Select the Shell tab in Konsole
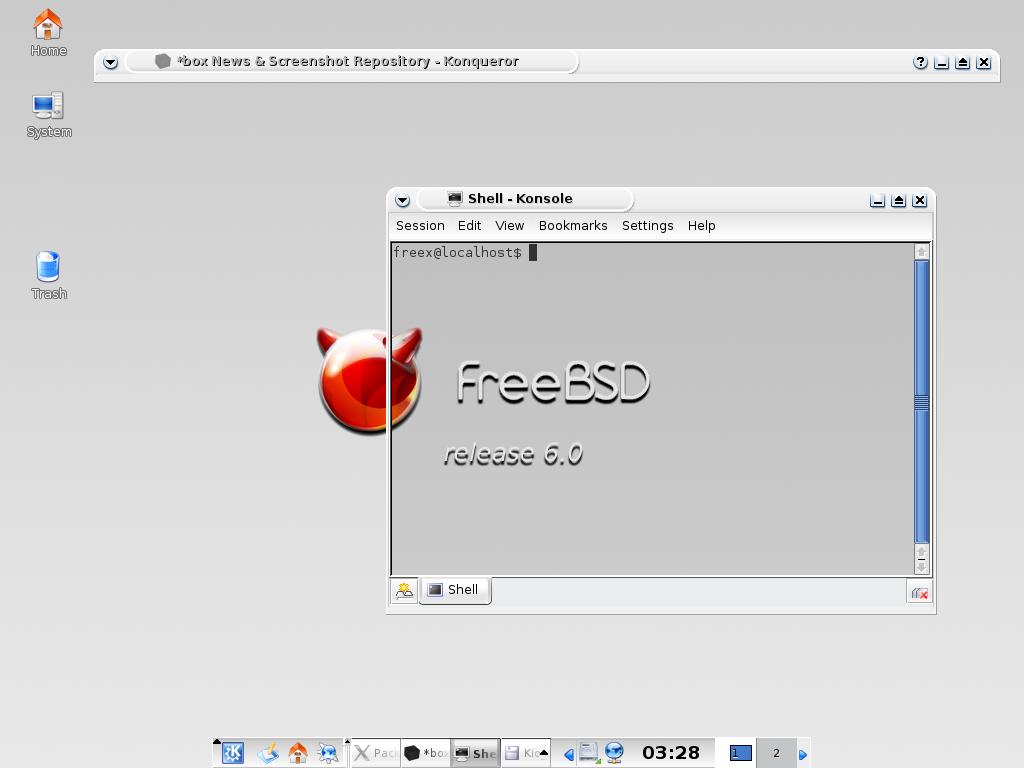Image resolution: width=1024 pixels, height=768 pixels. [455, 590]
